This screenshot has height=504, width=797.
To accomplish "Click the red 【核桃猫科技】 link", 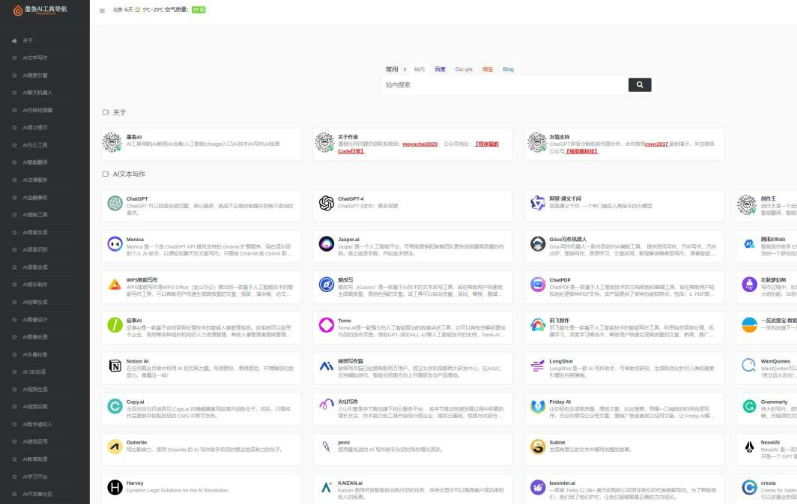I will pyautogui.click(x=581, y=151).
